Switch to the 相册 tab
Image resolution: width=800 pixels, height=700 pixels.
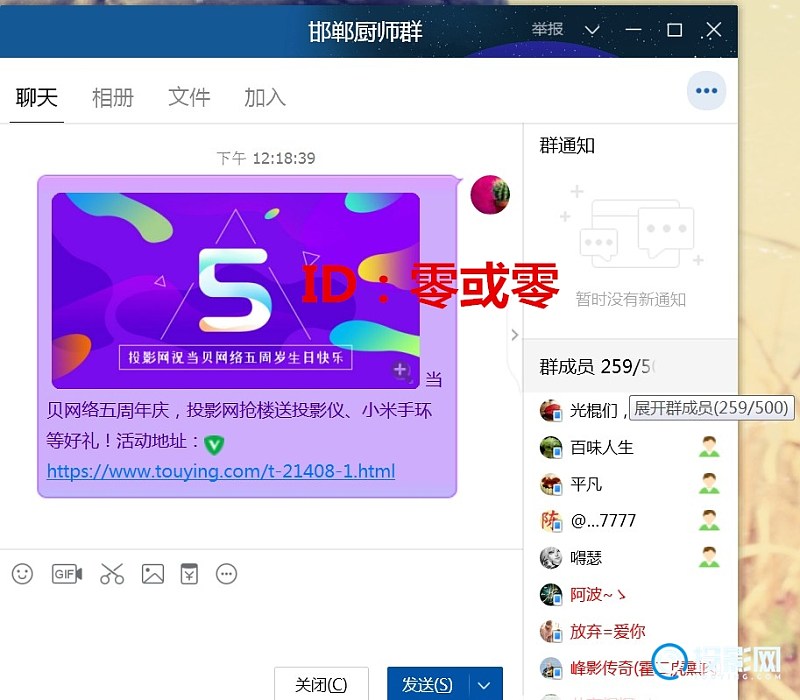(113, 97)
